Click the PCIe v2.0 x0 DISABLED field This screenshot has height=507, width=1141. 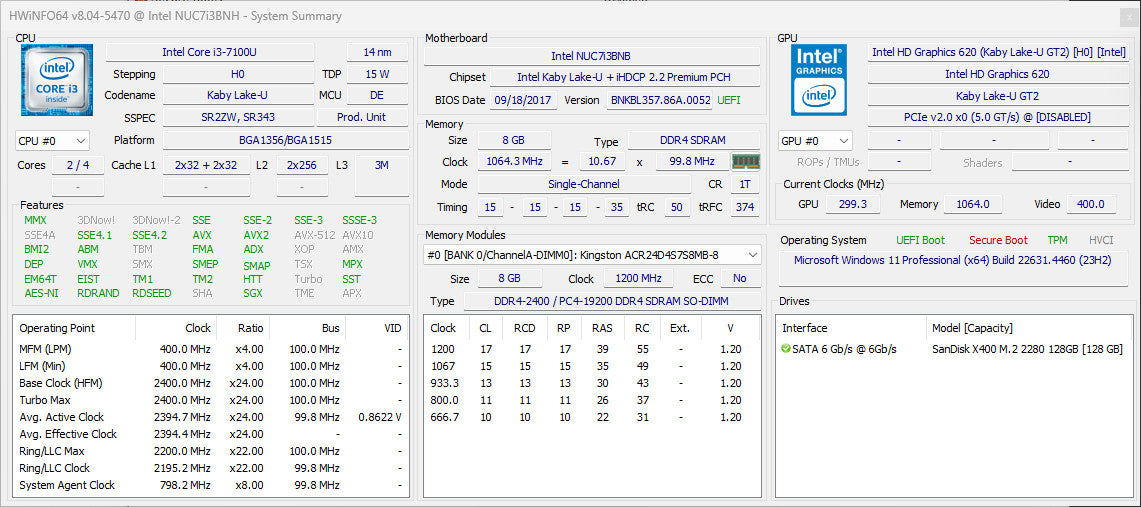999,117
